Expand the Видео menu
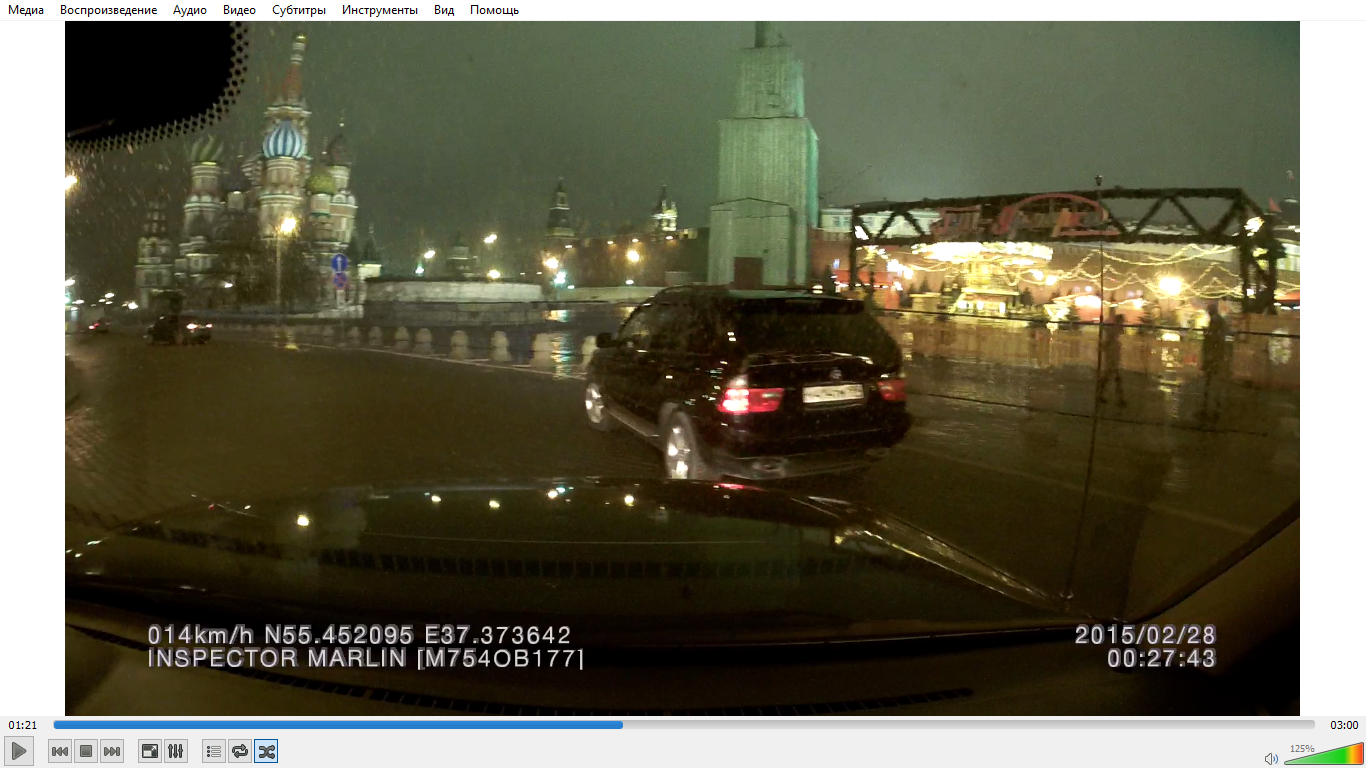Screen dimensions: 1366x768 click(239, 10)
